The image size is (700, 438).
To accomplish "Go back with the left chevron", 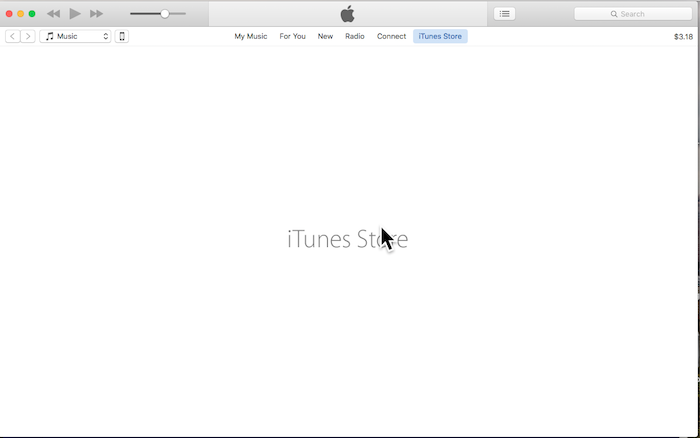I will (12, 36).
